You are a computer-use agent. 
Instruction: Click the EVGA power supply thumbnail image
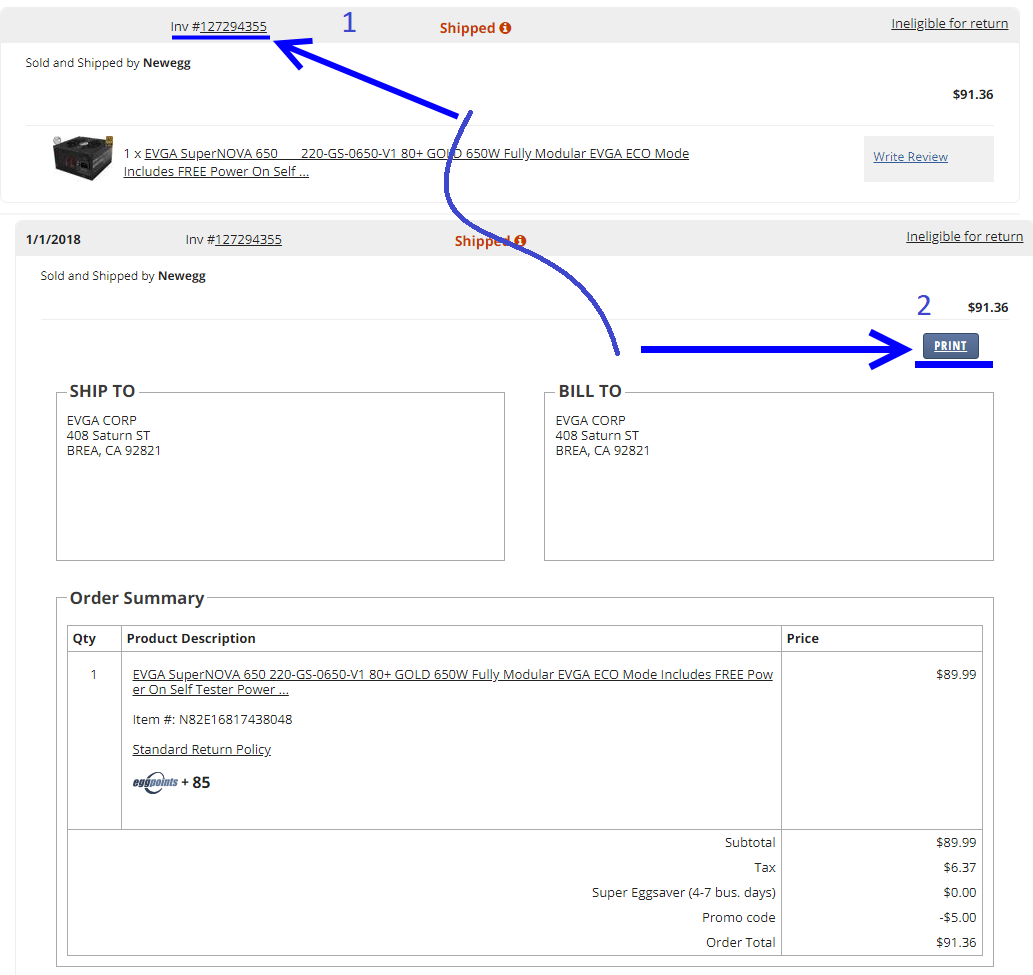pos(82,157)
